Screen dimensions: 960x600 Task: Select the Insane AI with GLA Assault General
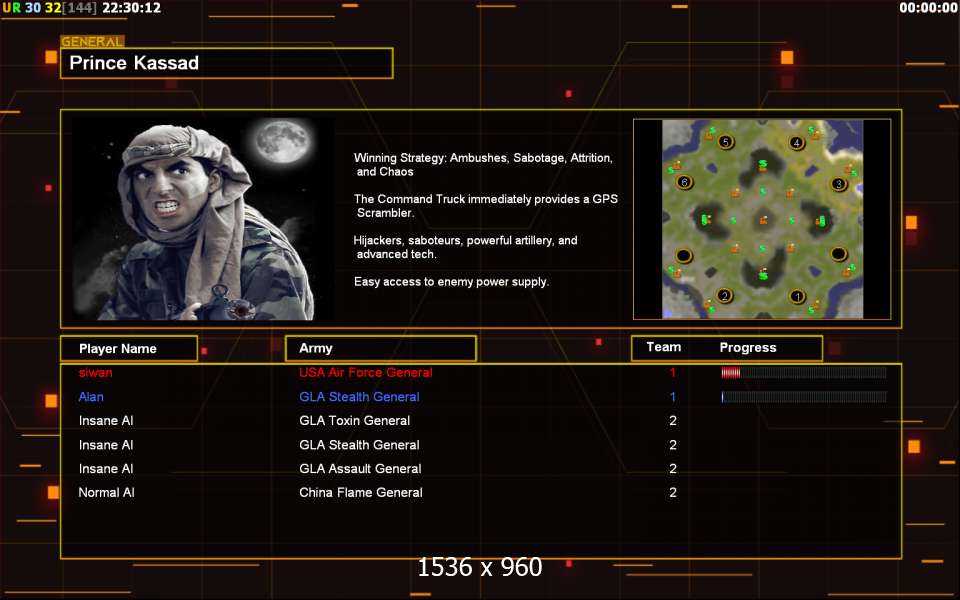[106, 468]
